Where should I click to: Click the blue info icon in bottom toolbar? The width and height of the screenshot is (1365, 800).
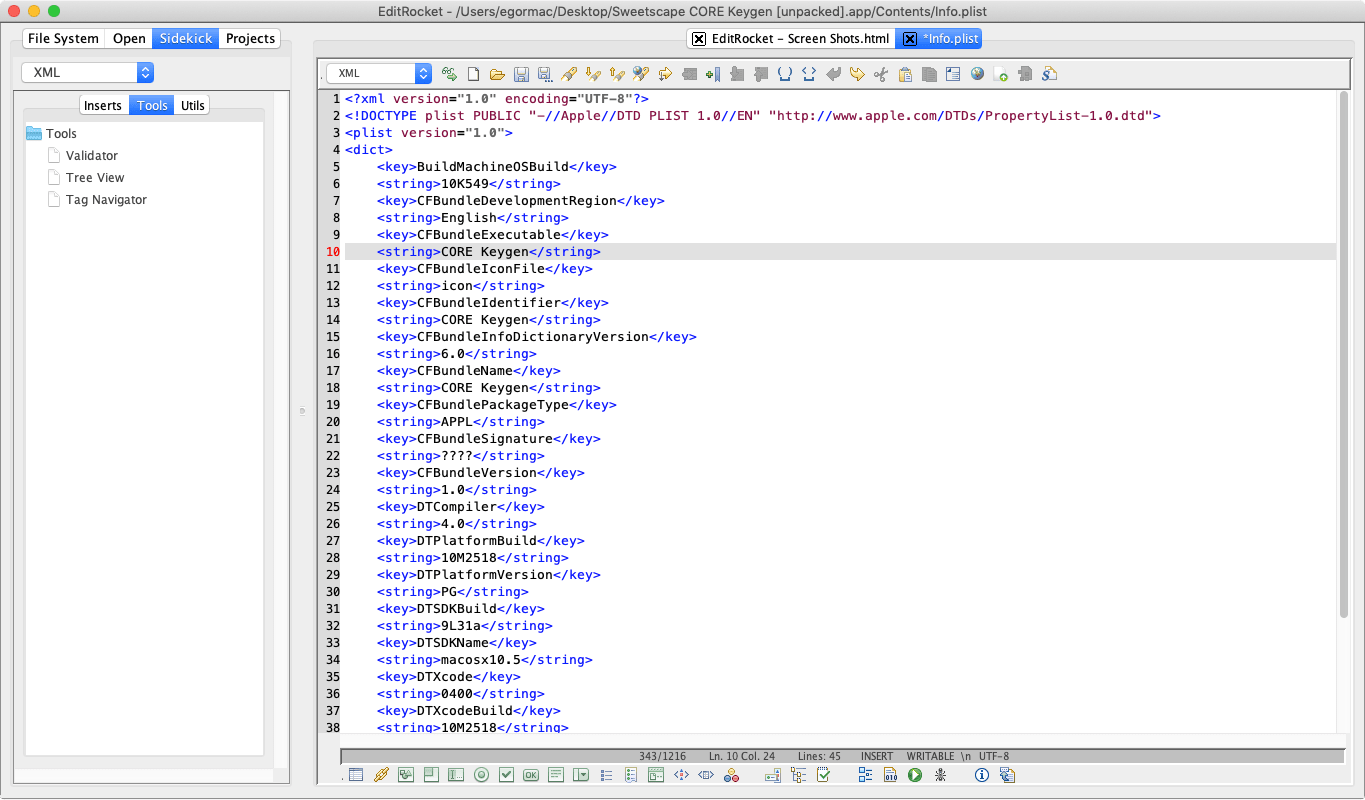[x=982, y=775]
